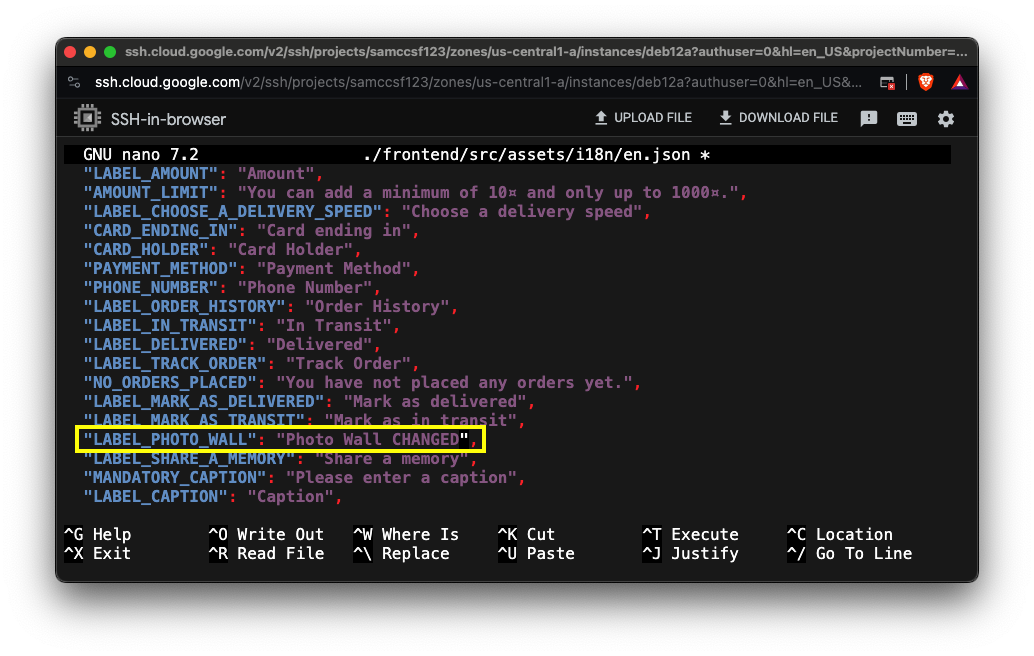Screen dimensions: 1034x656
Task: Click the ^O Write Out shortcut
Action: 266,535
